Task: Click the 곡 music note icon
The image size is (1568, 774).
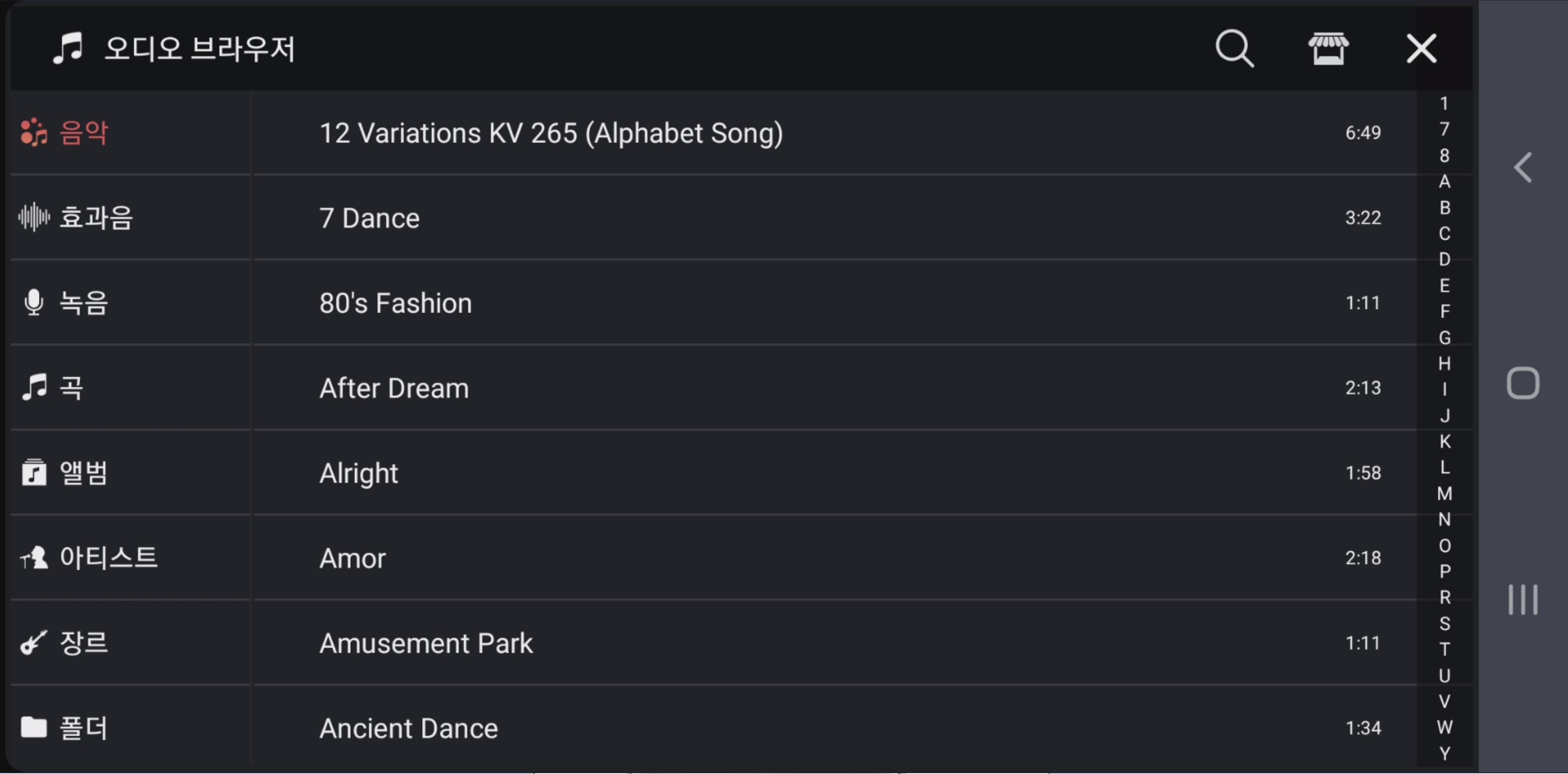Action: click(34, 387)
